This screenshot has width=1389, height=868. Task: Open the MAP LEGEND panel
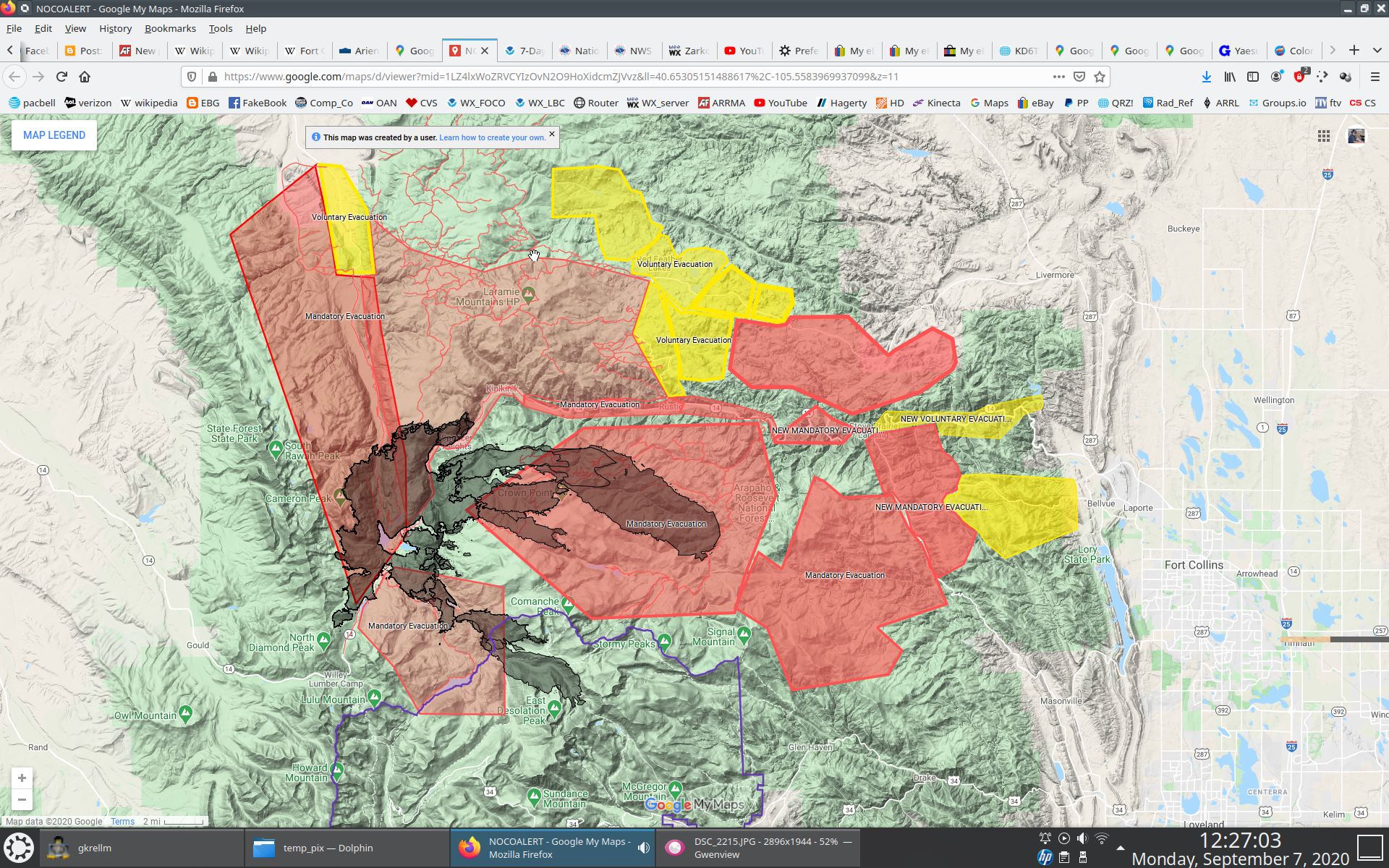[54, 135]
